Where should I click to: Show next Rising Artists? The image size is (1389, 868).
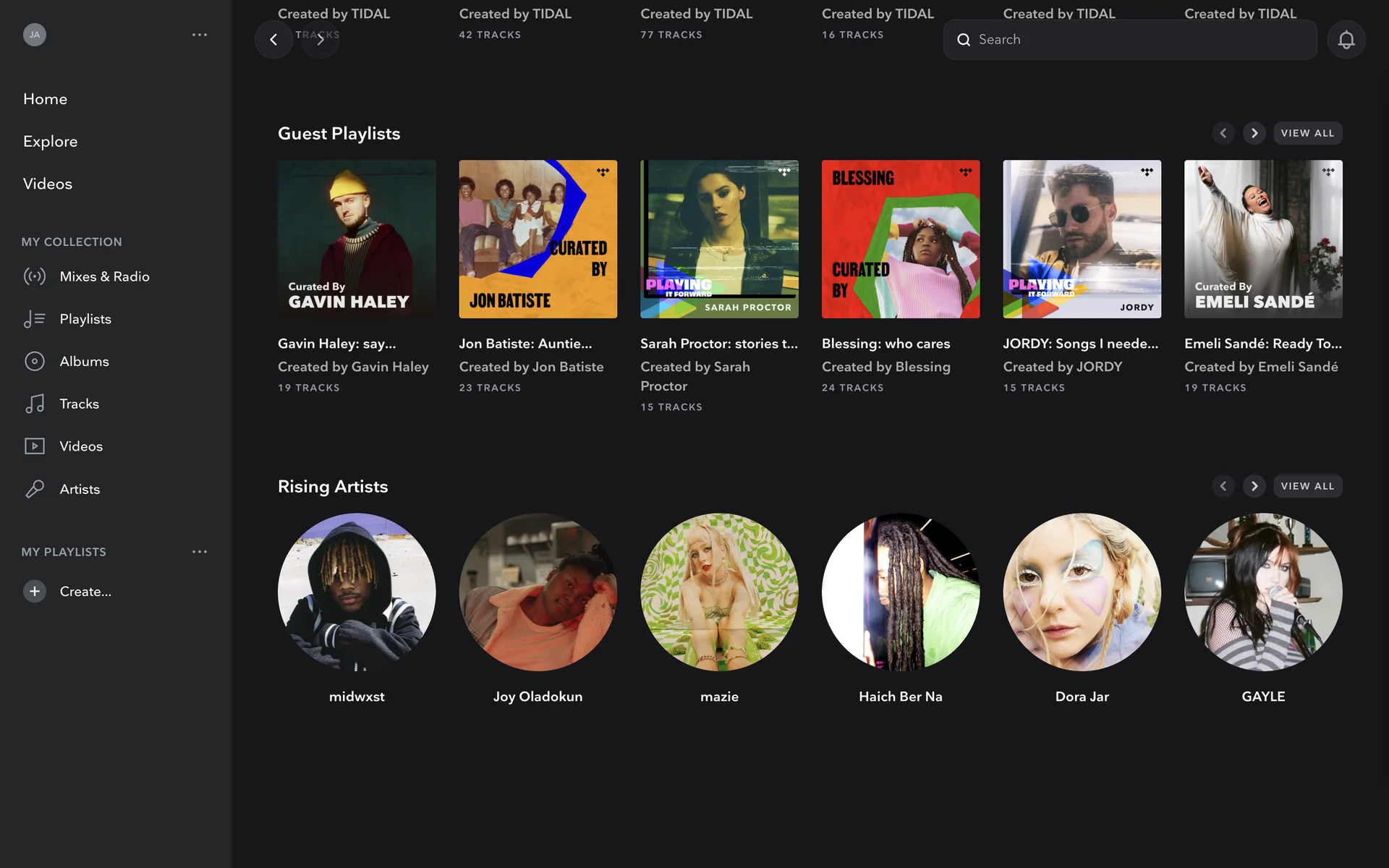pos(1254,486)
